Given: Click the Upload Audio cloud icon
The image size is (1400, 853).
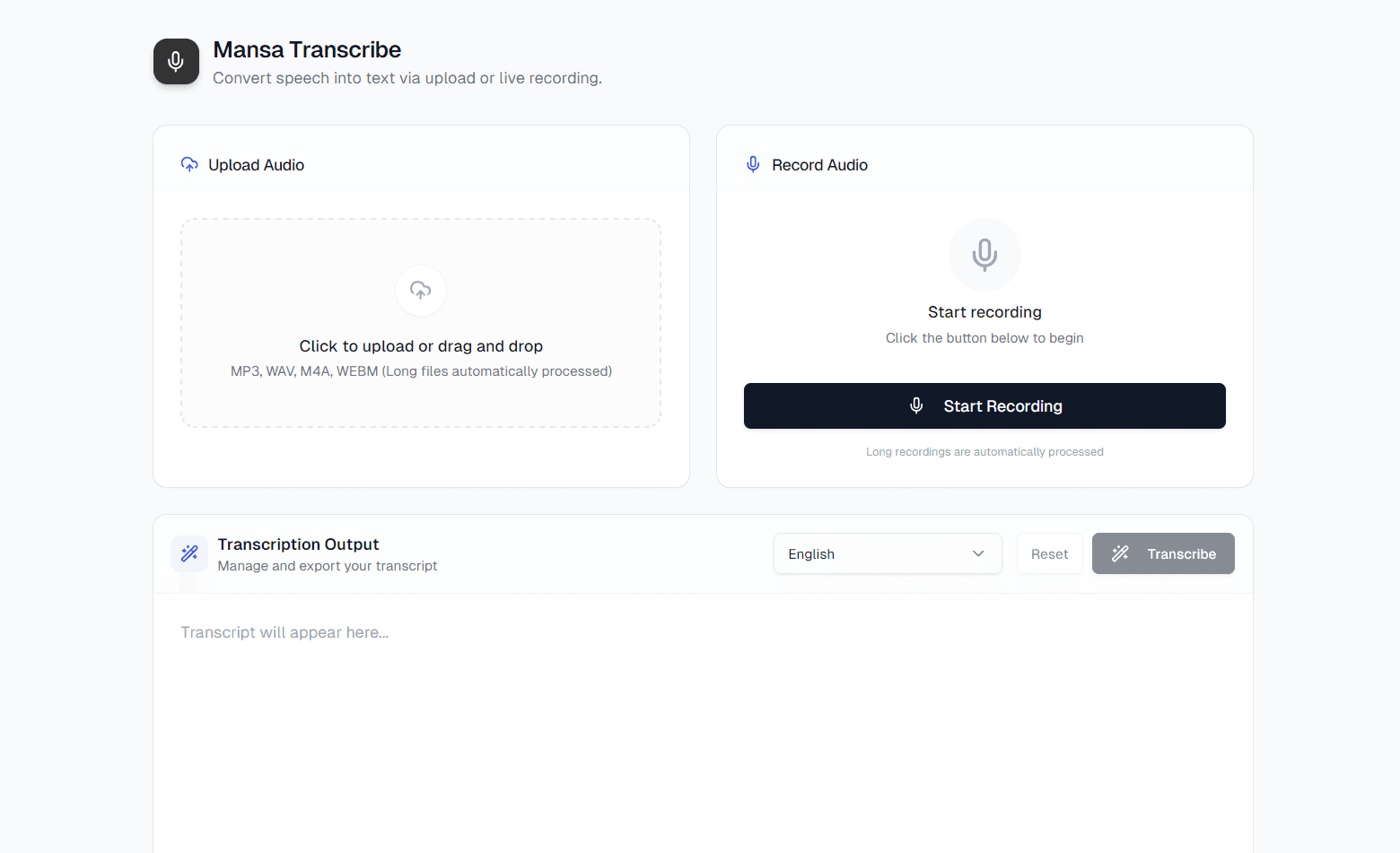Looking at the screenshot, I should (189, 164).
